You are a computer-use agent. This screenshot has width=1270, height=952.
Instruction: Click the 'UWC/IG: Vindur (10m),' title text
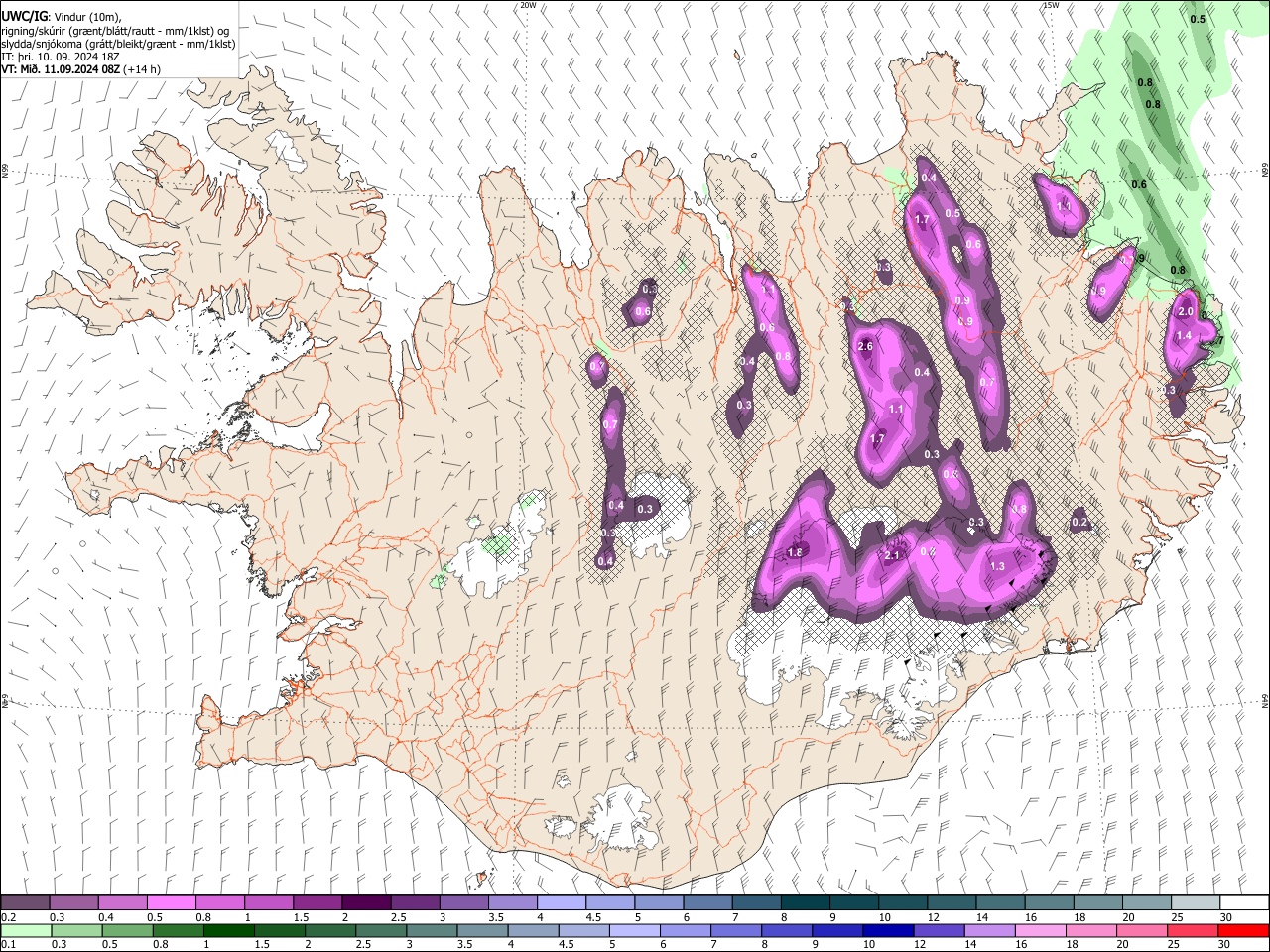[61, 16]
